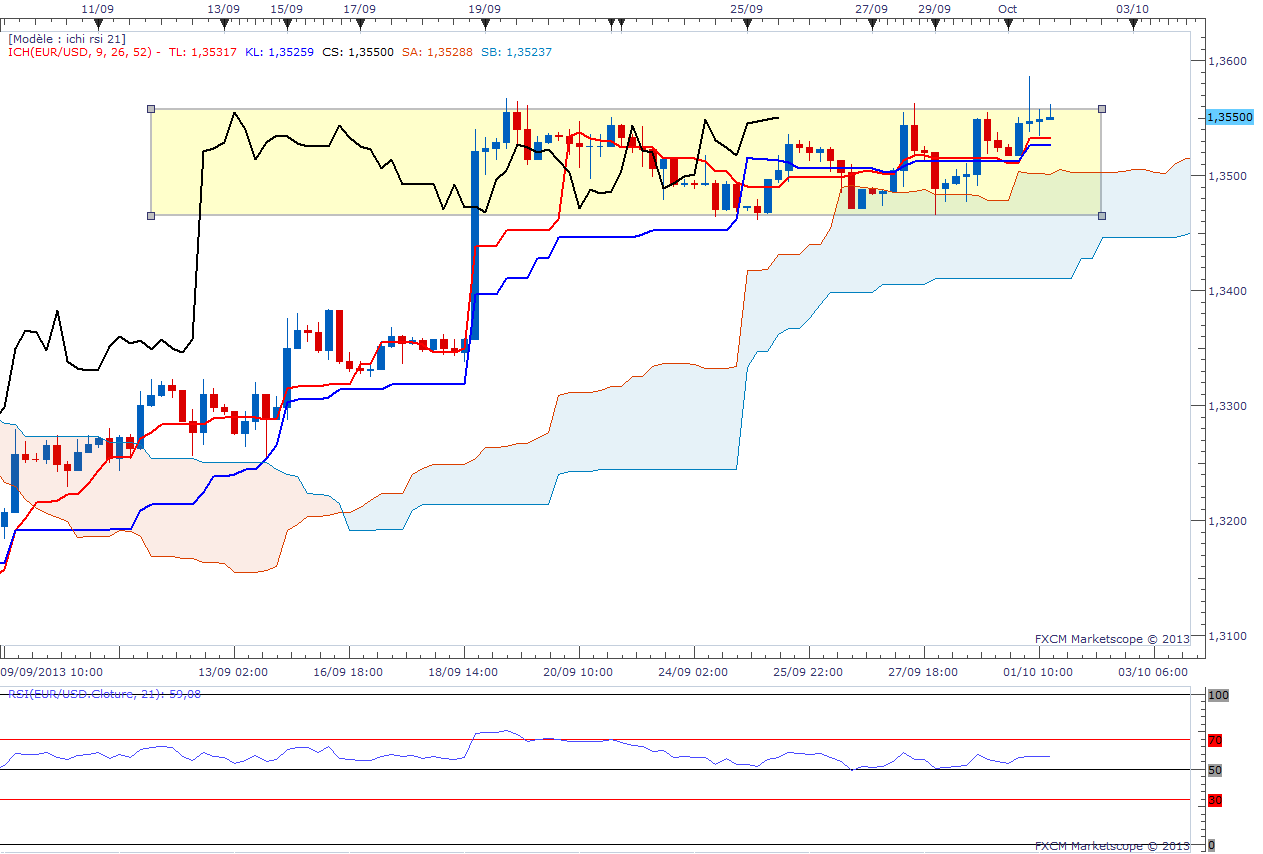Click the RSI 100 level label
Viewport: 1263px width, 854px height.
coord(1217,694)
